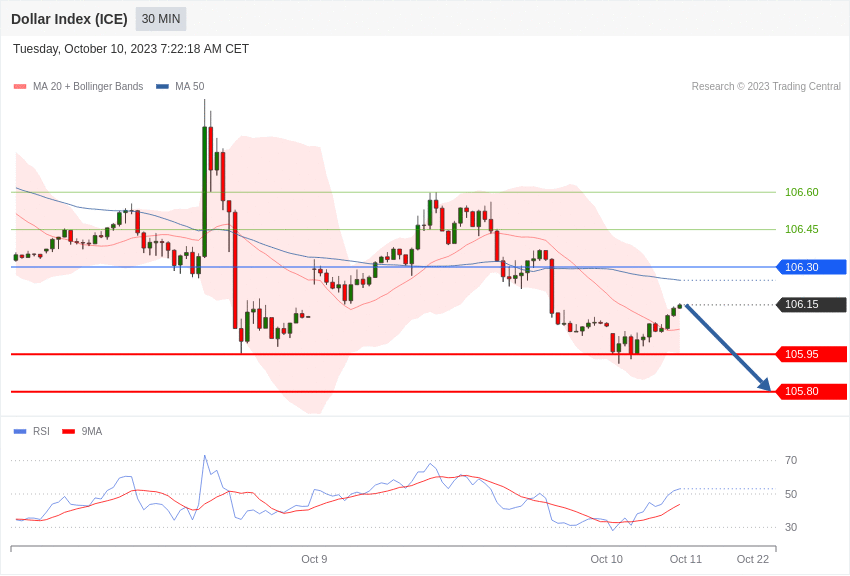The width and height of the screenshot is (850, 576).
Task: Click the 9MA legend red swatch
Action: click(x=68, y=432)
